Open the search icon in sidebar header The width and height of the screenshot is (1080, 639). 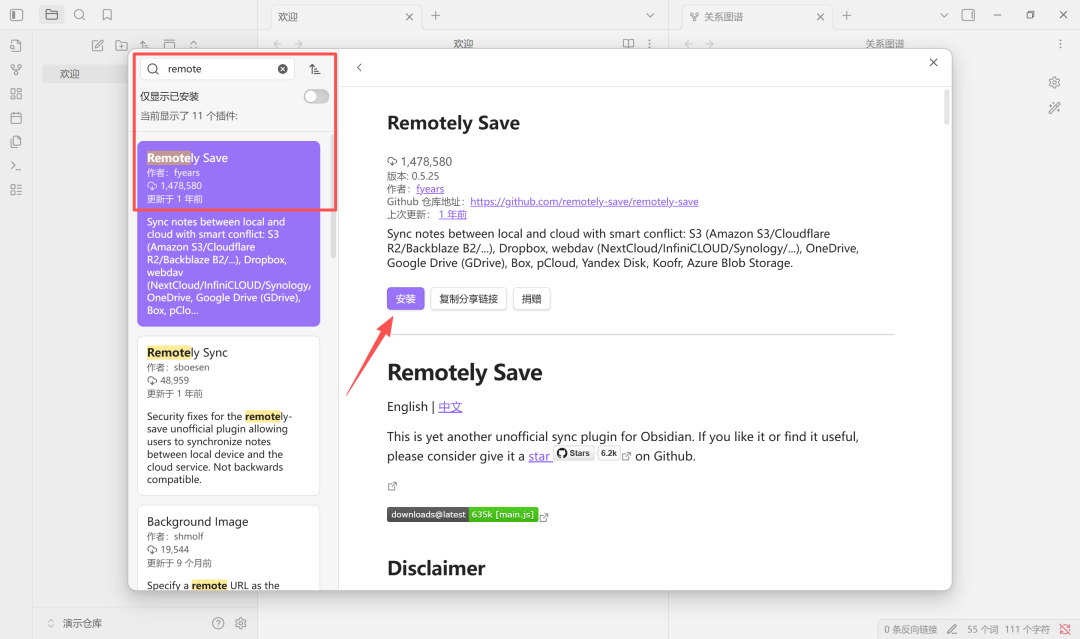[79, 14]
